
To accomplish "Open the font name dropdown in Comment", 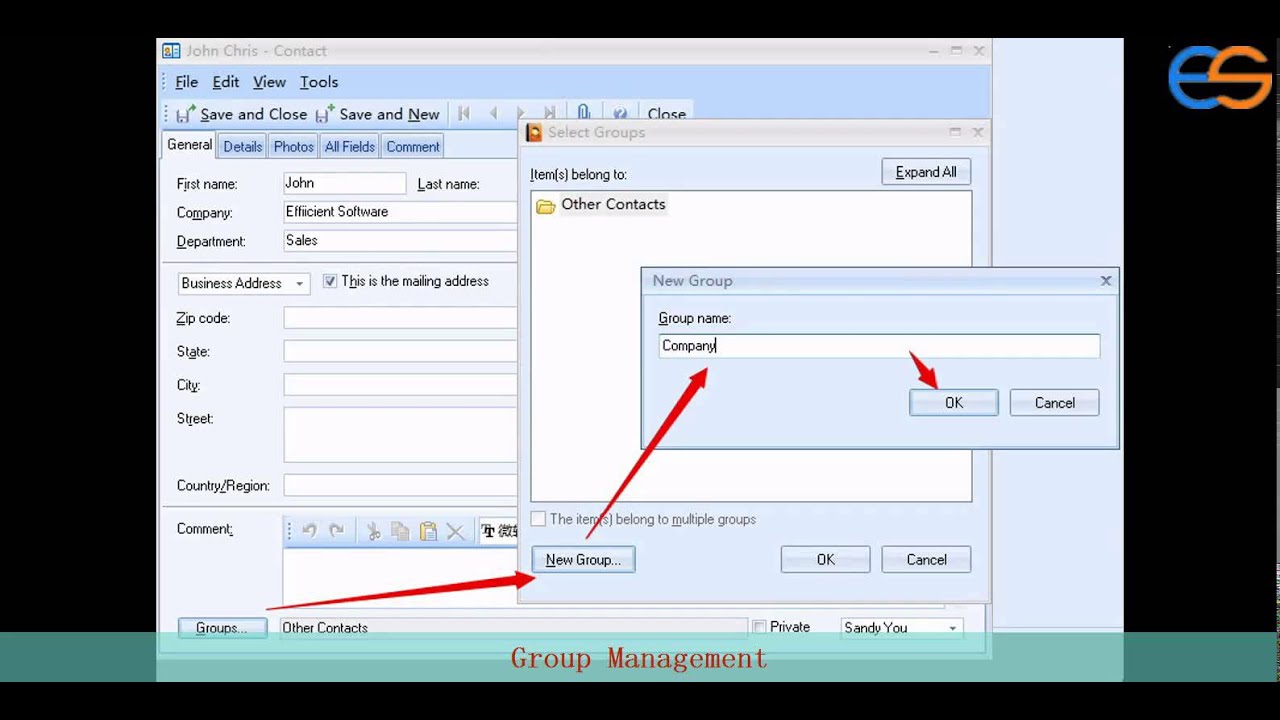I will (499, 531).
